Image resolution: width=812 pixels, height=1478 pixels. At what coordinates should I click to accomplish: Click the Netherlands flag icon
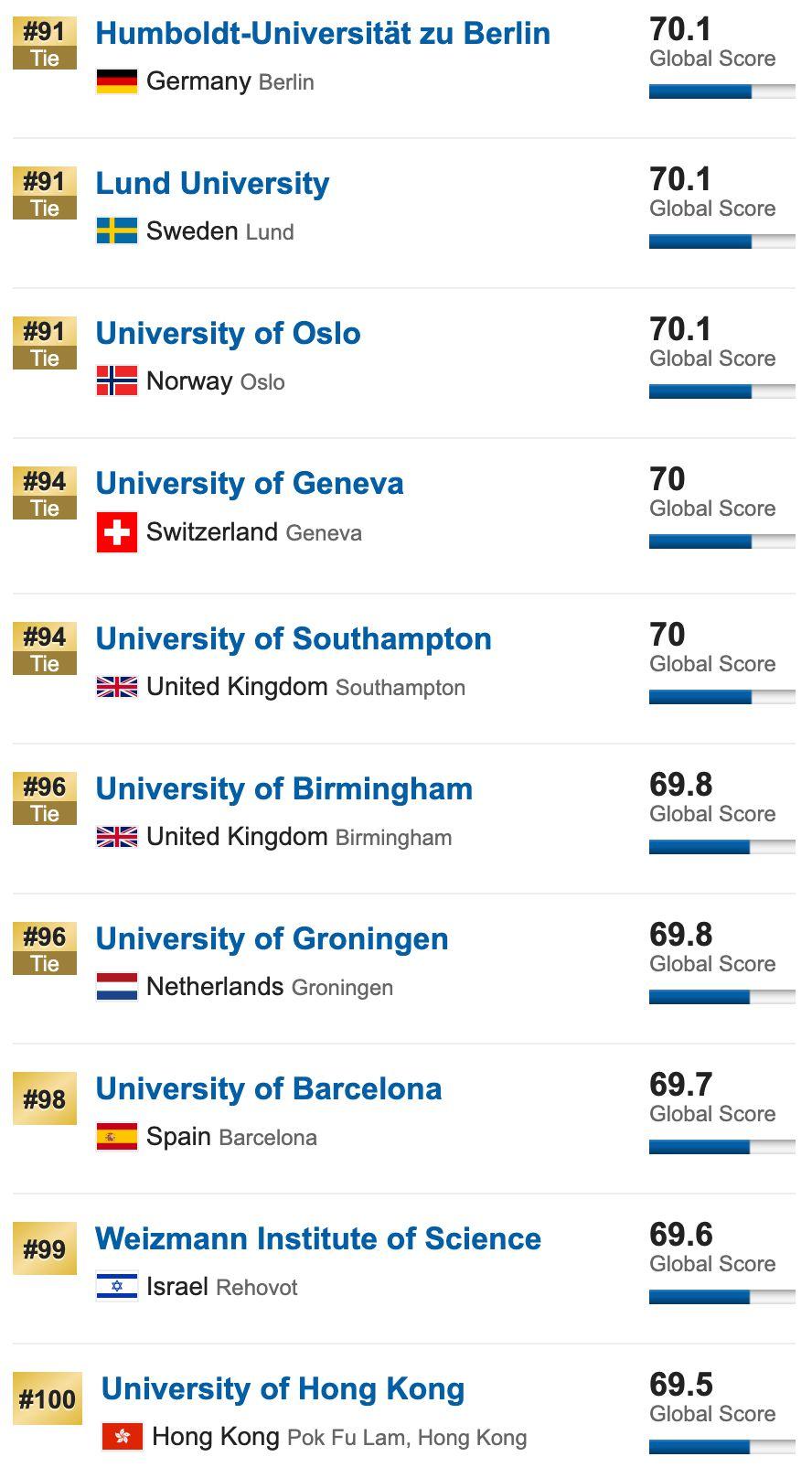coord(117,987)
